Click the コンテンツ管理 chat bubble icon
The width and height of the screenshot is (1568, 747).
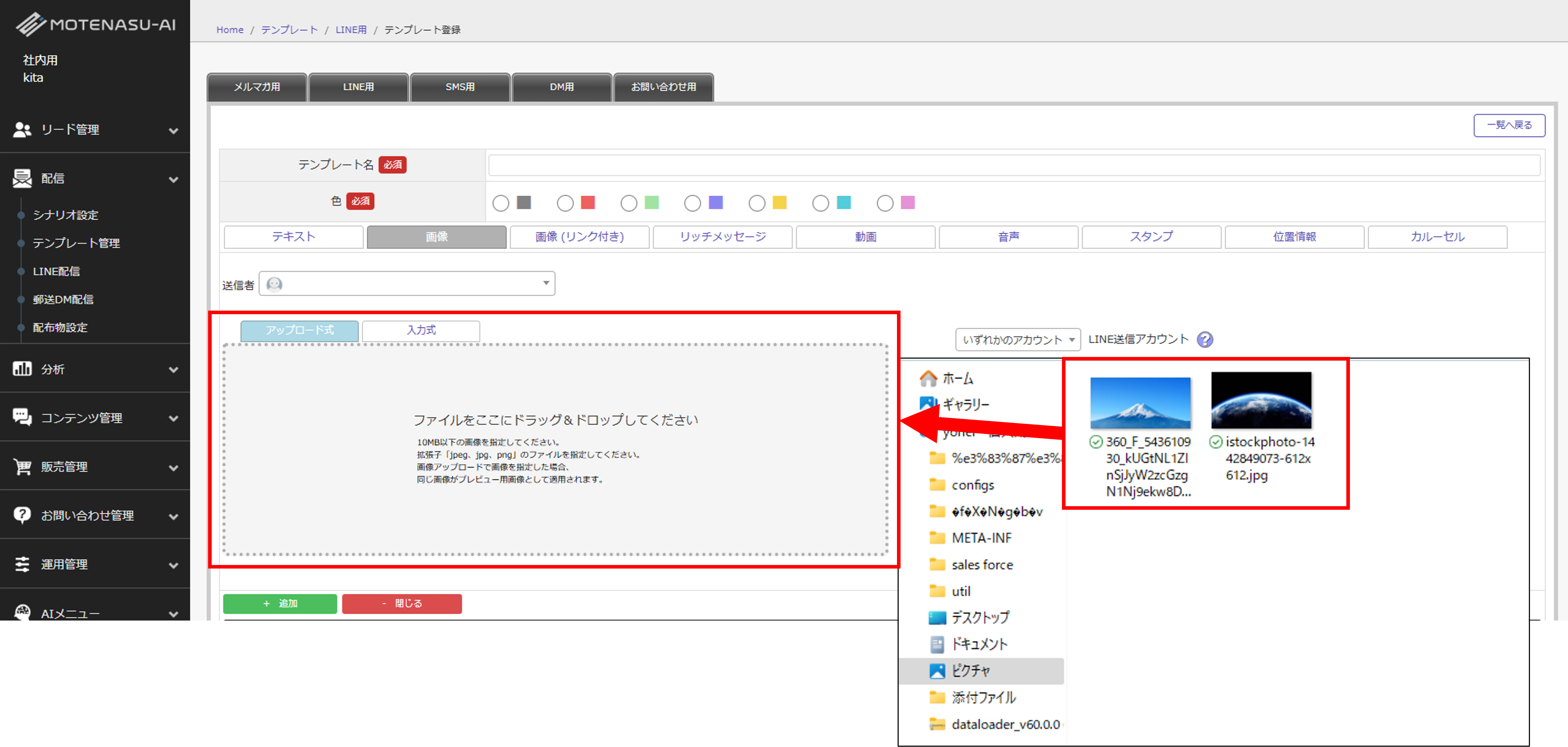coord(22,417)
